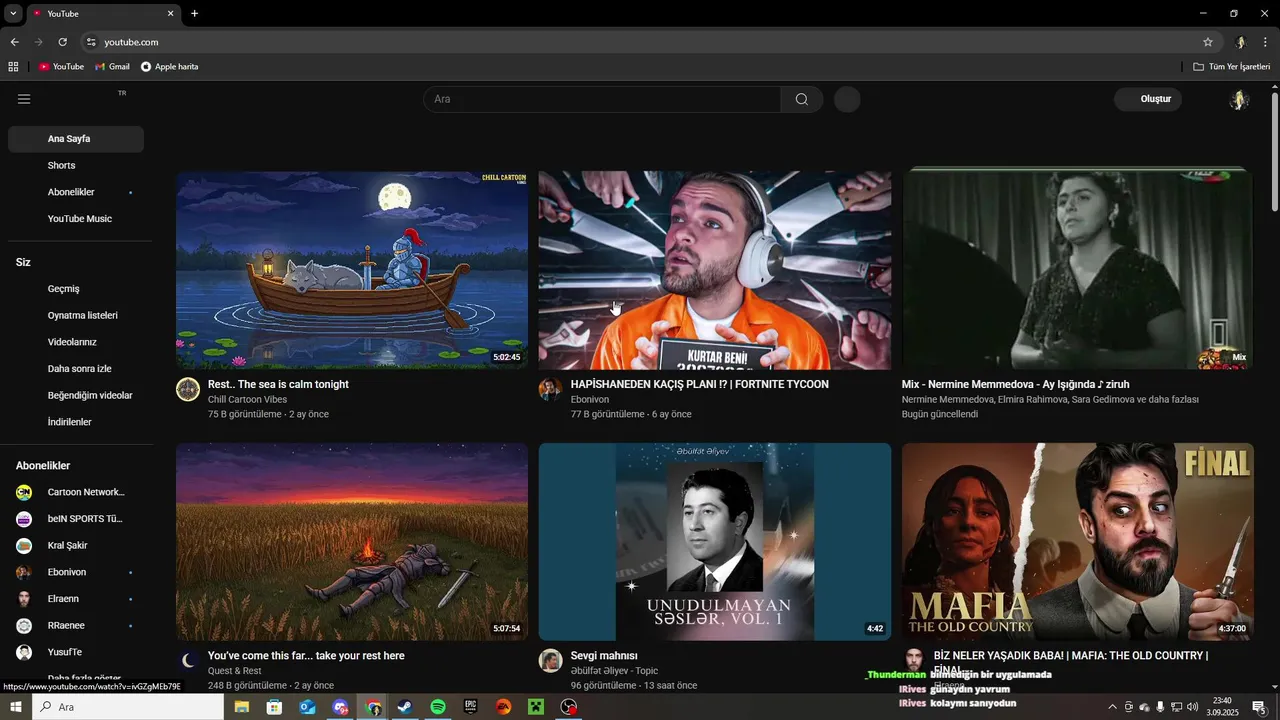Open the Chill Cartoon Vibes channel name
Viewport: 1280px width, 720px height.
point(247,399)
